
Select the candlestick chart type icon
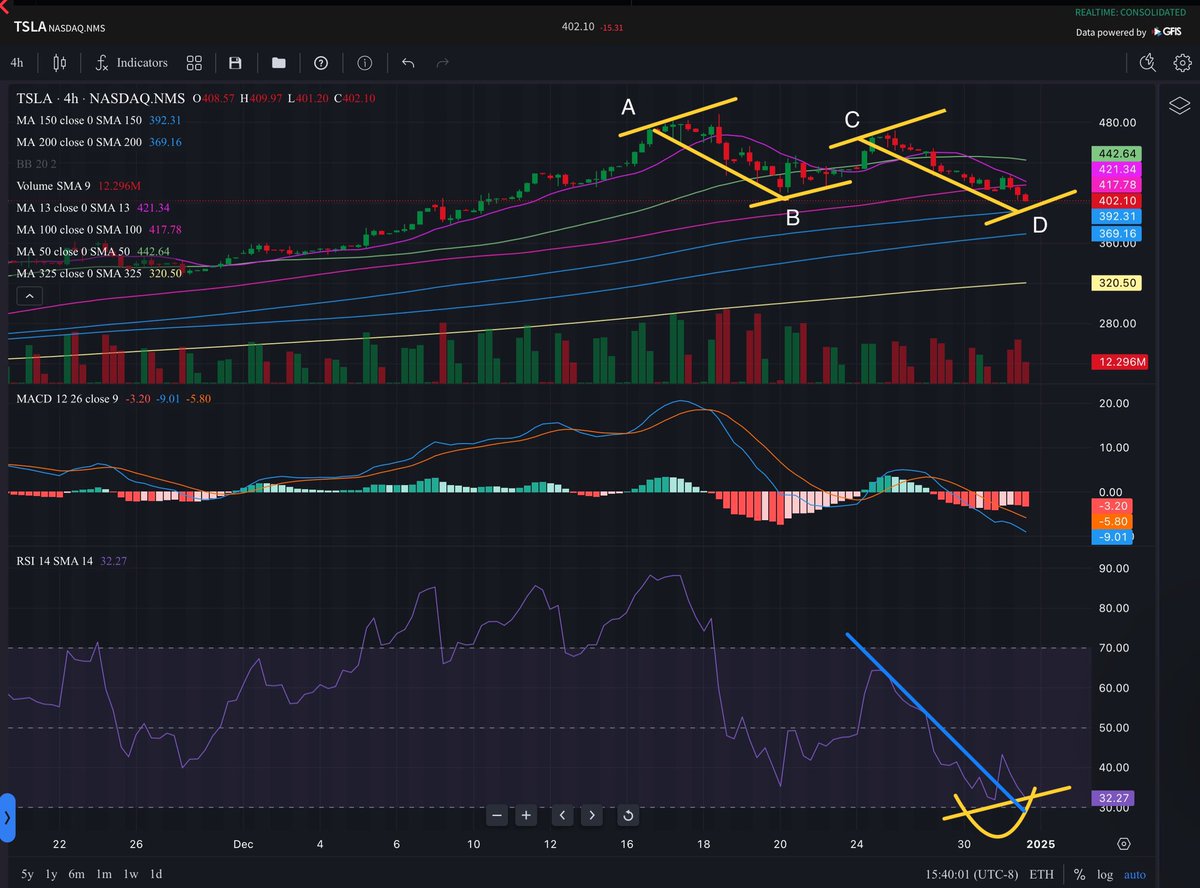(x=59, y=62)
